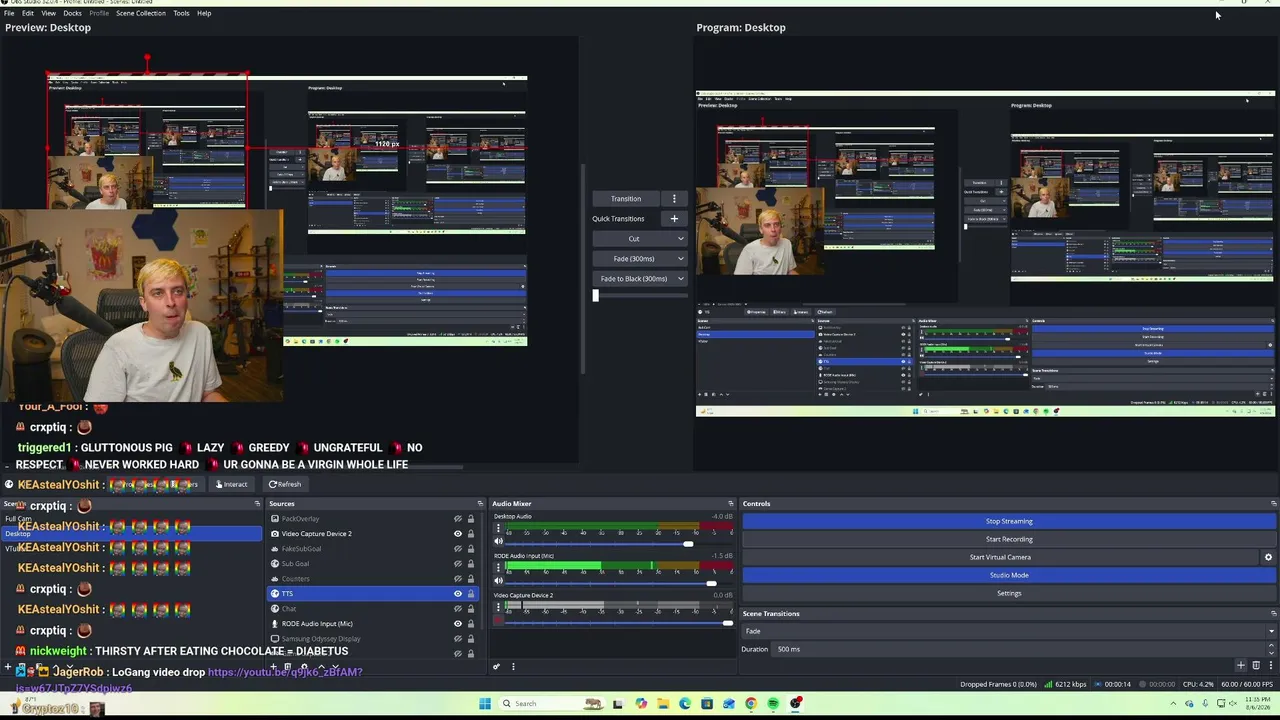
Task: Show the PackOverlay source
Action: (458, 519)
